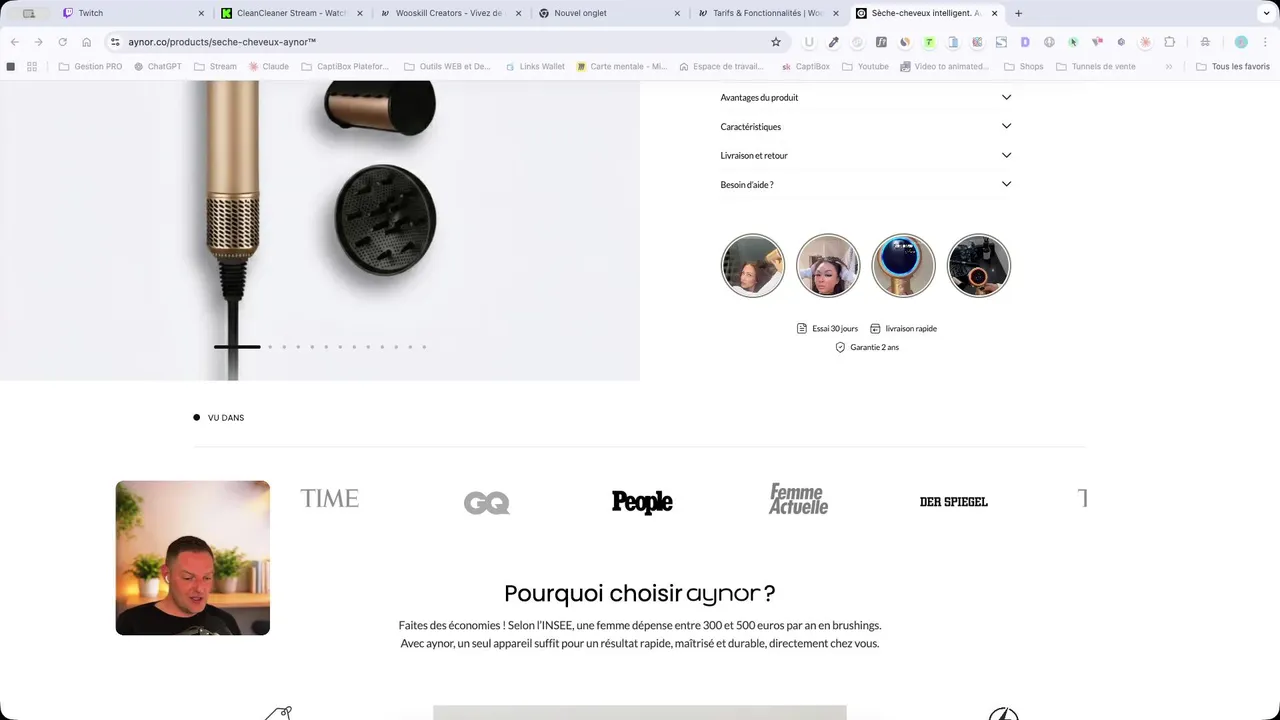Expand the Caractéristiques accordion

(866, 126)
